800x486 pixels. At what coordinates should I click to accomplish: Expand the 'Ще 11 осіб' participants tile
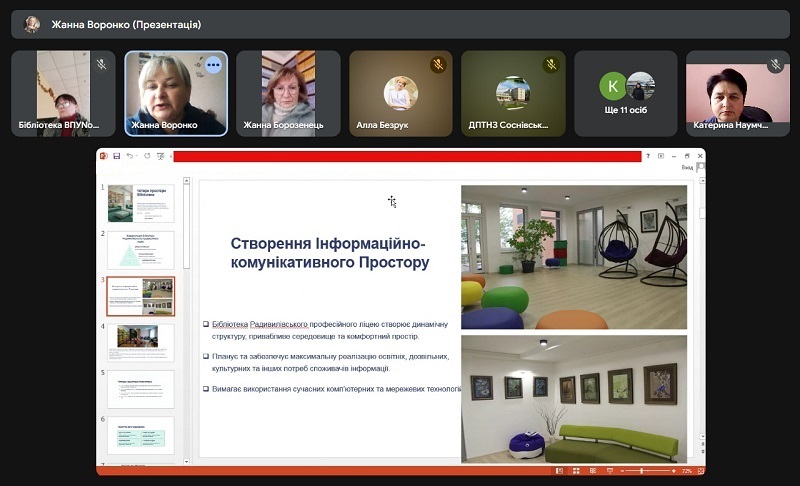pyautogui.click(x=626, y=93)
